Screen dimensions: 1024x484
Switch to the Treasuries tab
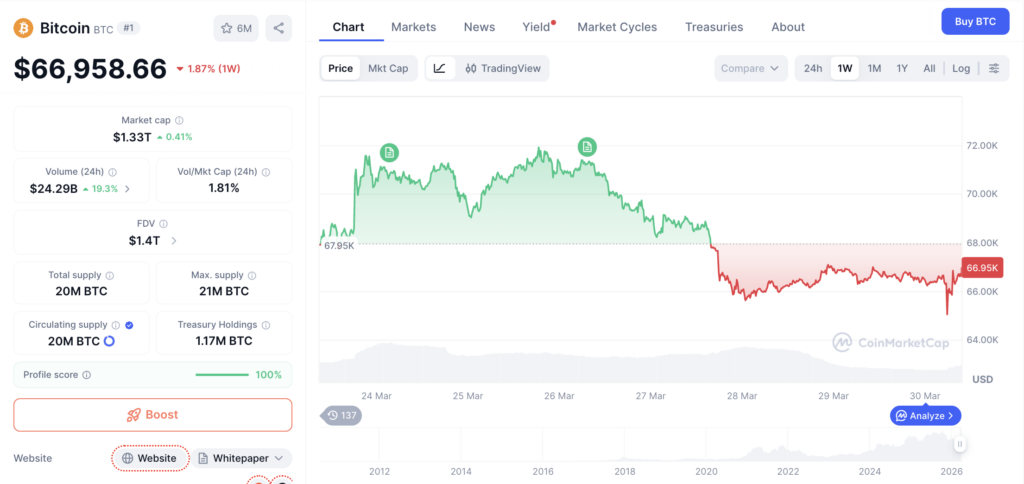pyautogui.click(x=714, y=27)
